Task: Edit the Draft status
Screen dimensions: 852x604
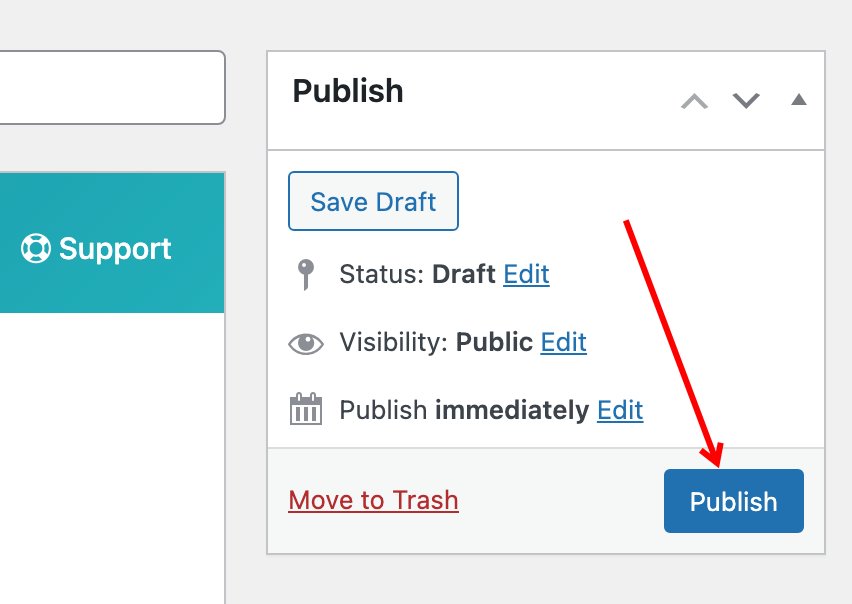Action: (x=526, y=274)
